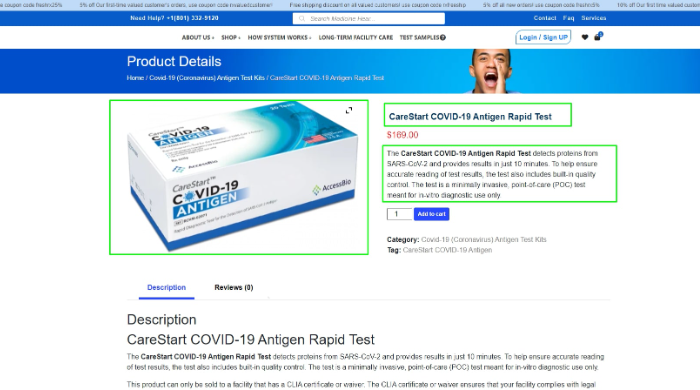Follow the CareStart COVID-19 Antigen tag link
700x390 pixels.
tap(447, 250)
